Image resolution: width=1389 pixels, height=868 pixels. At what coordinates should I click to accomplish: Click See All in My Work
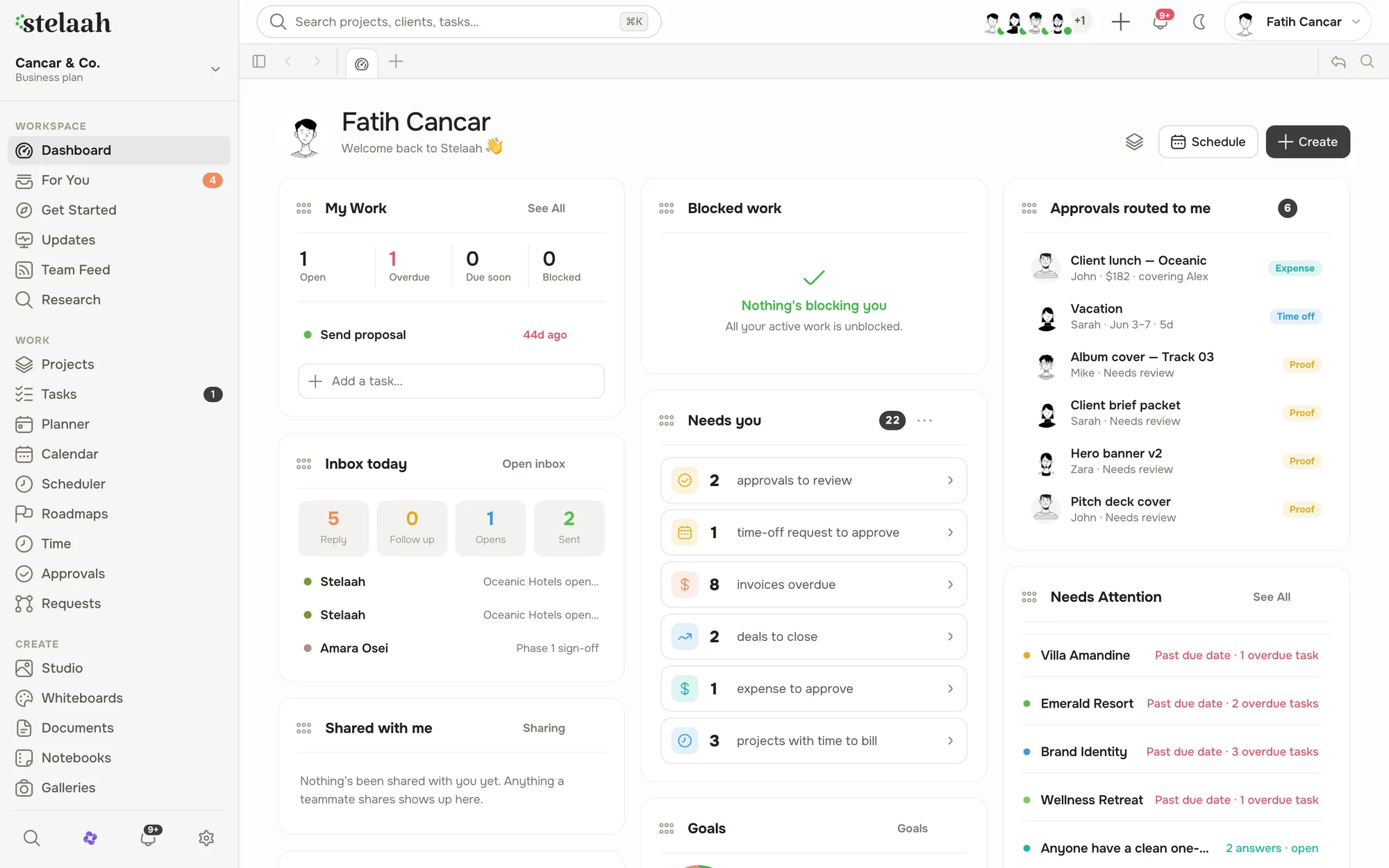pyautogui.click(x=546, y=208)
